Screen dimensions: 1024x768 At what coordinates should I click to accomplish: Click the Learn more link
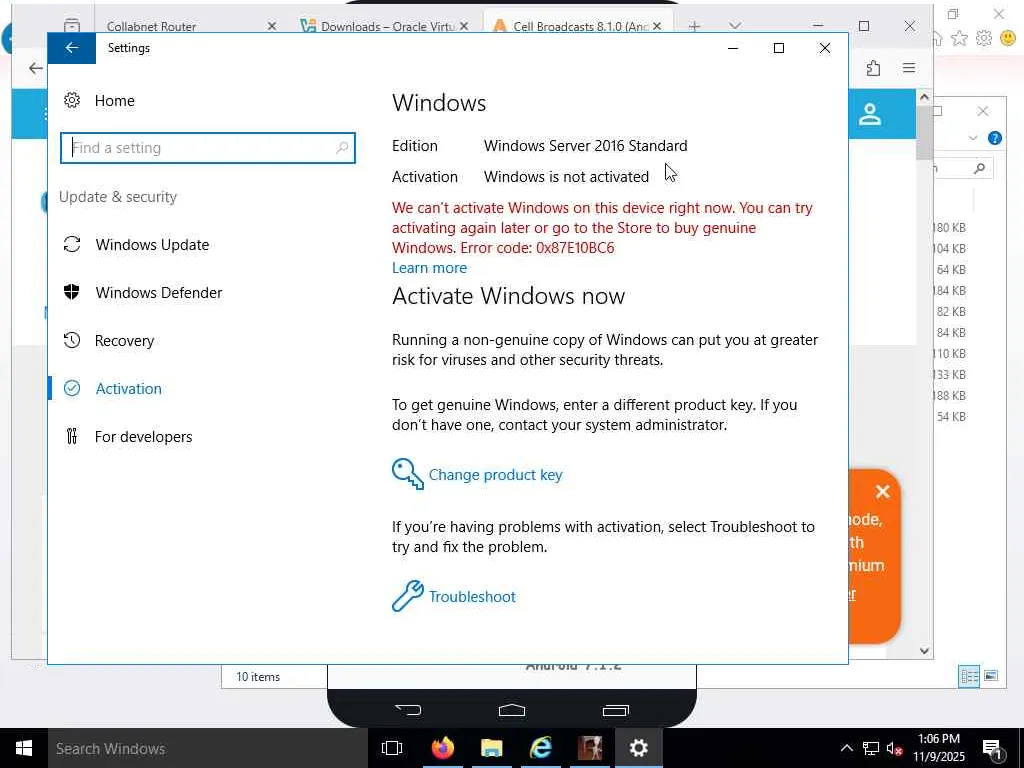pos(429,268)
